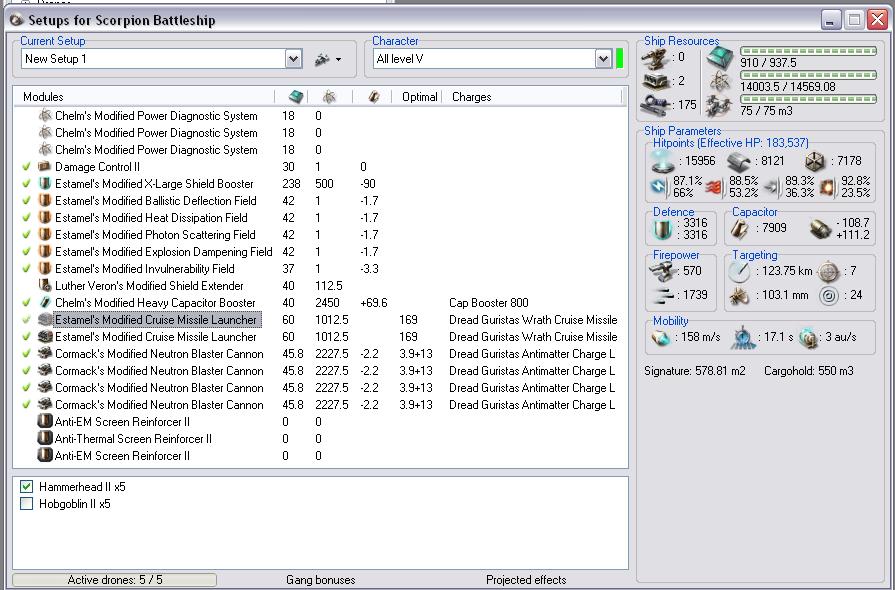Minimize the Setups for Scorpion Battleship window
Image resolution: width=895 pixels, height=590 pixels.
pyautogui.click(x=831, y=20)
